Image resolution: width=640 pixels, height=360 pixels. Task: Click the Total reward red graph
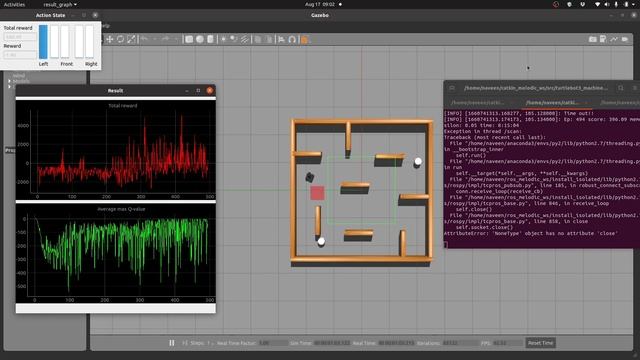[x=116, y=150]
